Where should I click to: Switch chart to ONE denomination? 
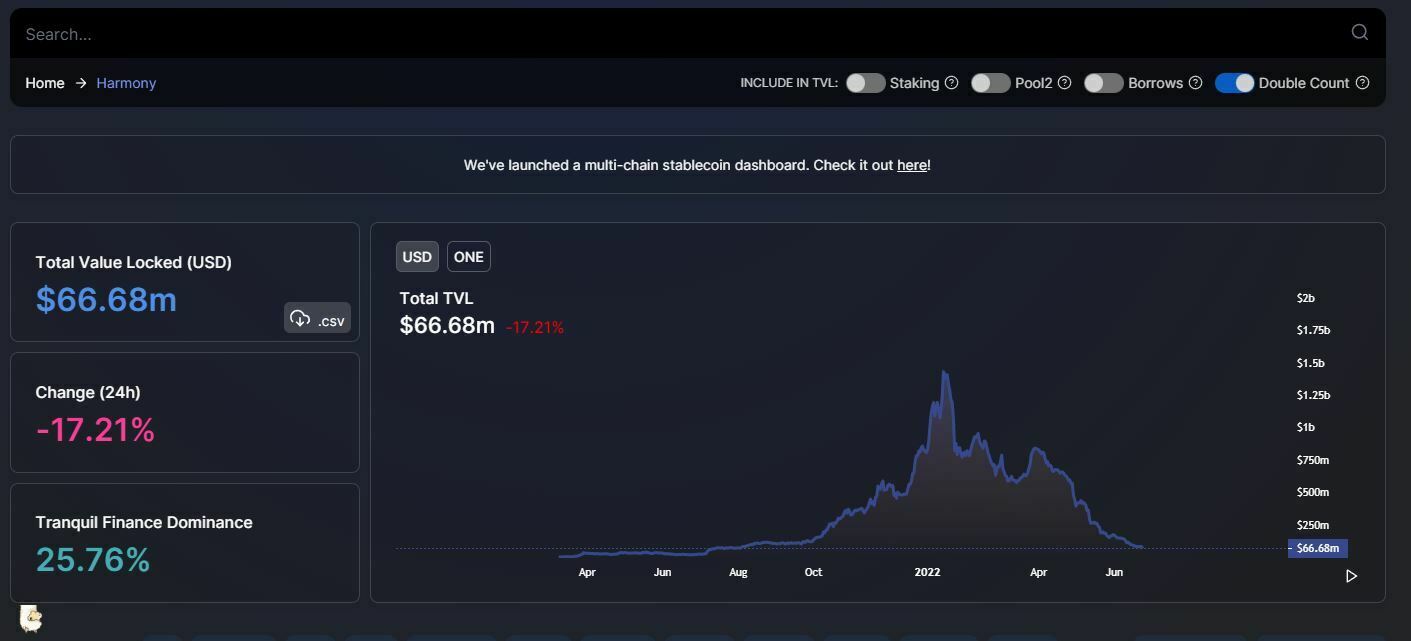[x=468, y=257]
